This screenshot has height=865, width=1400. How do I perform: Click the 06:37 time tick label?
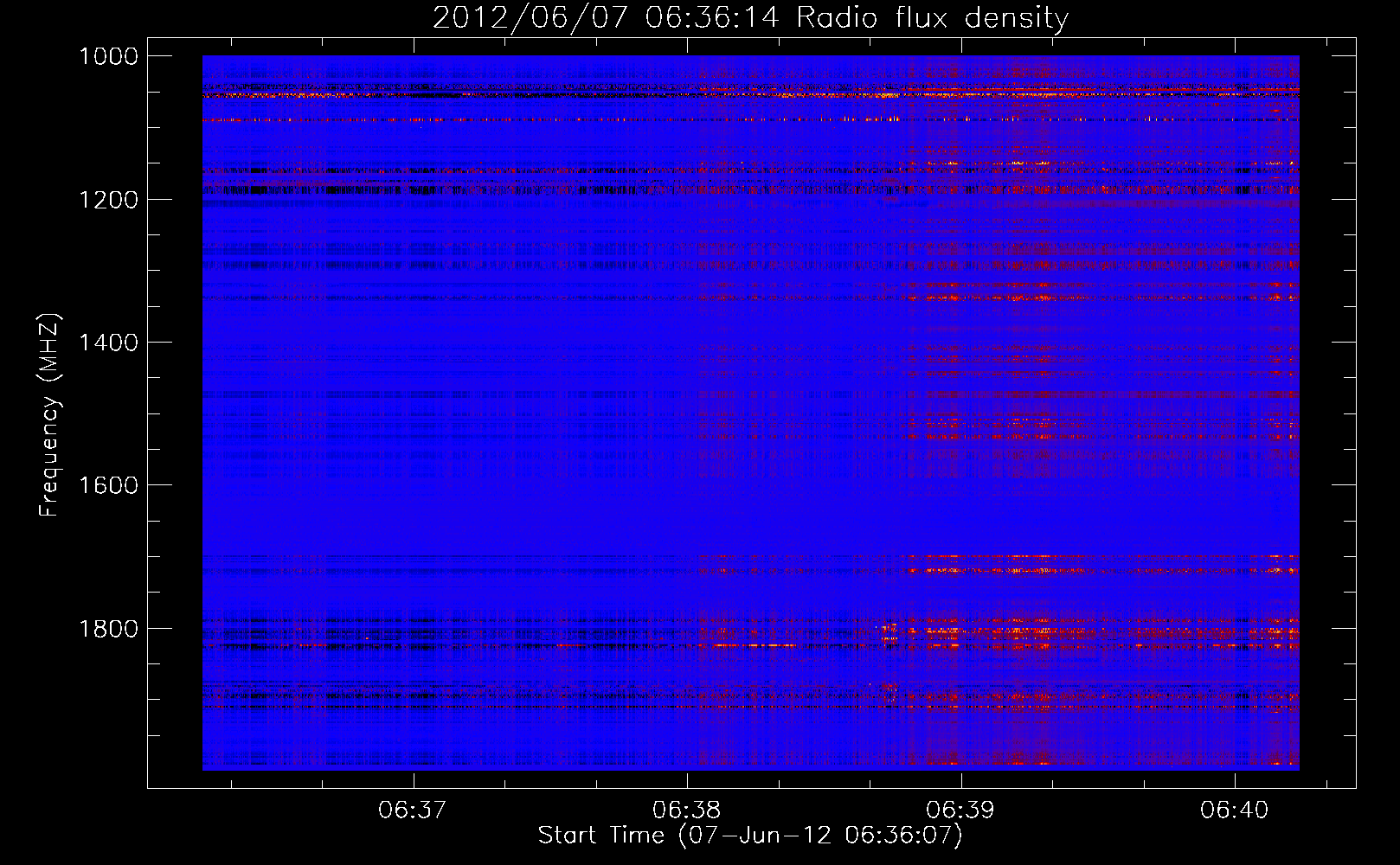(x=413, y=810)
